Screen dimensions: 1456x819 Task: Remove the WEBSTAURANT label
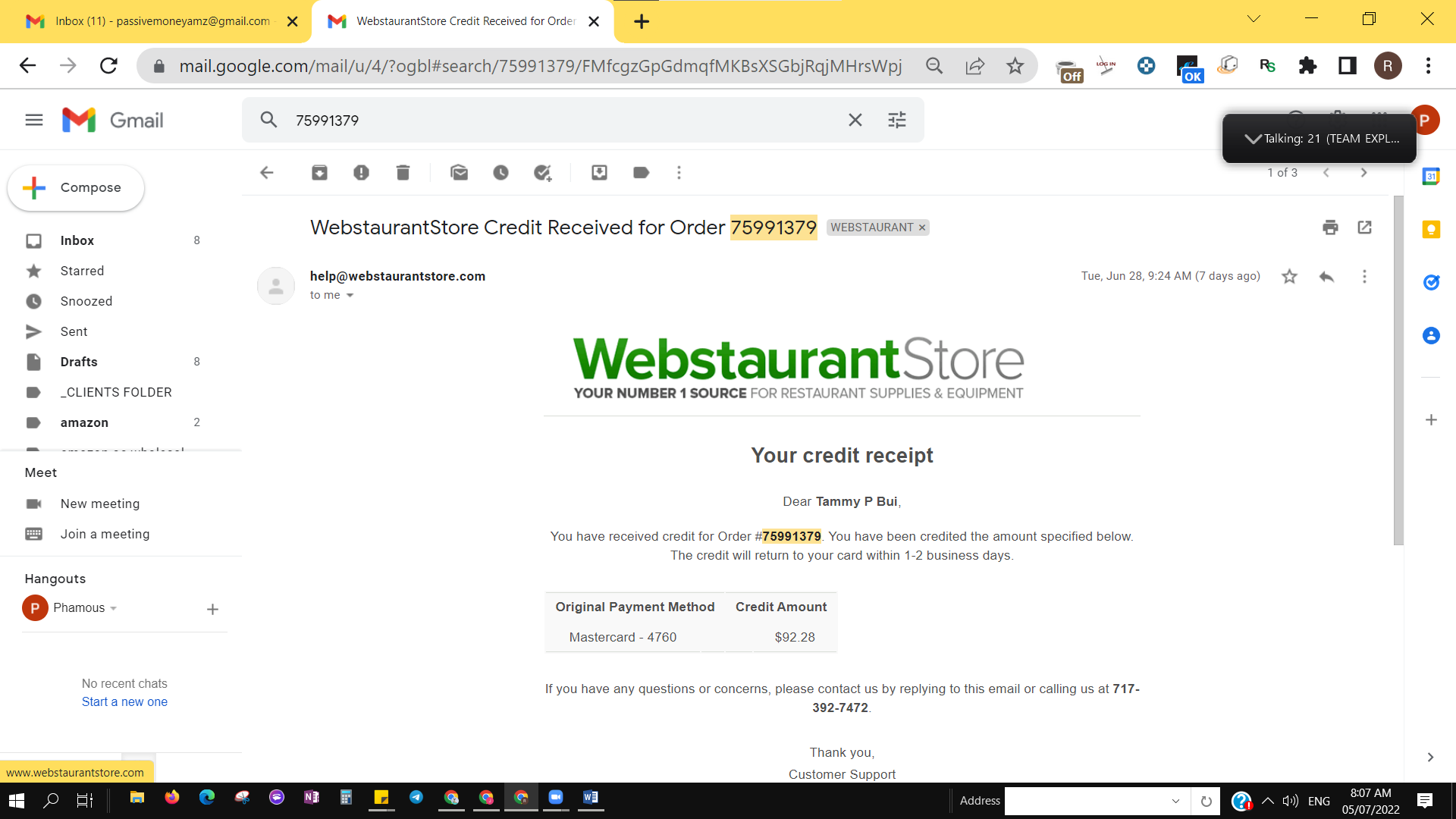coord(922,227)
